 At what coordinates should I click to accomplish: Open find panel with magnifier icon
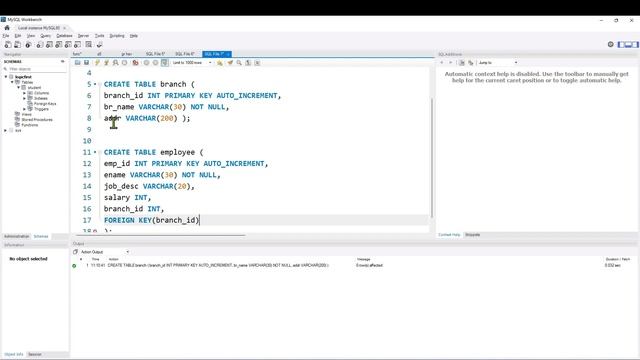point(239,63)
